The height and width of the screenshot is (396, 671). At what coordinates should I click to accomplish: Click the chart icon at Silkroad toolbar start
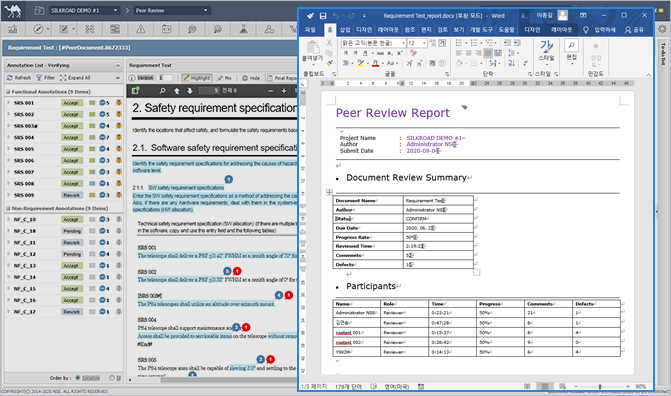pyautogui.click(x=12, y=29)
